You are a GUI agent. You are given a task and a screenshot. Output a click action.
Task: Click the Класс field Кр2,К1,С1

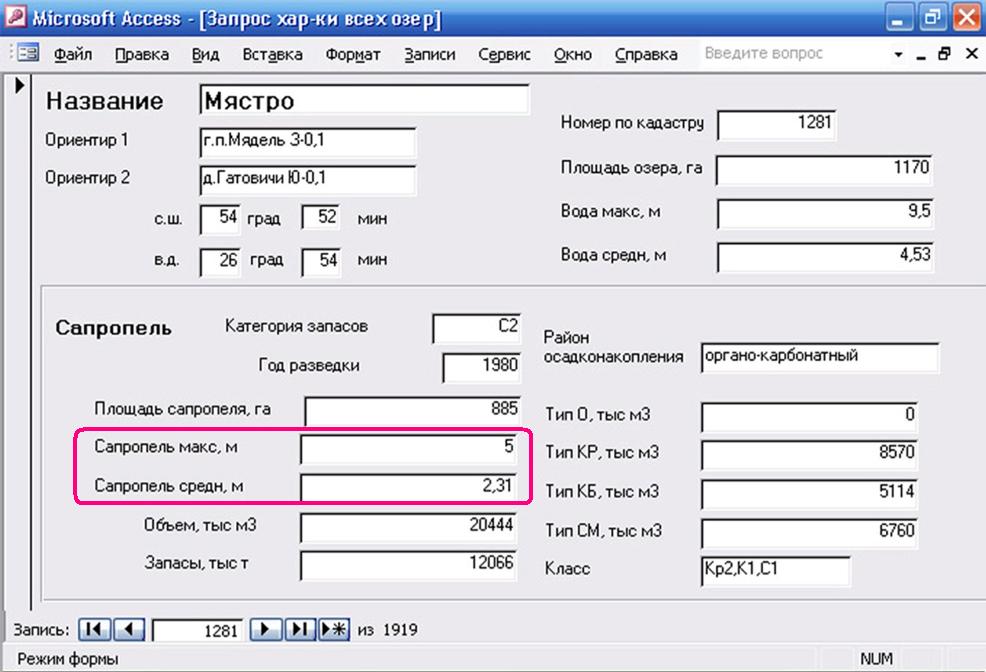pos(775,570)
